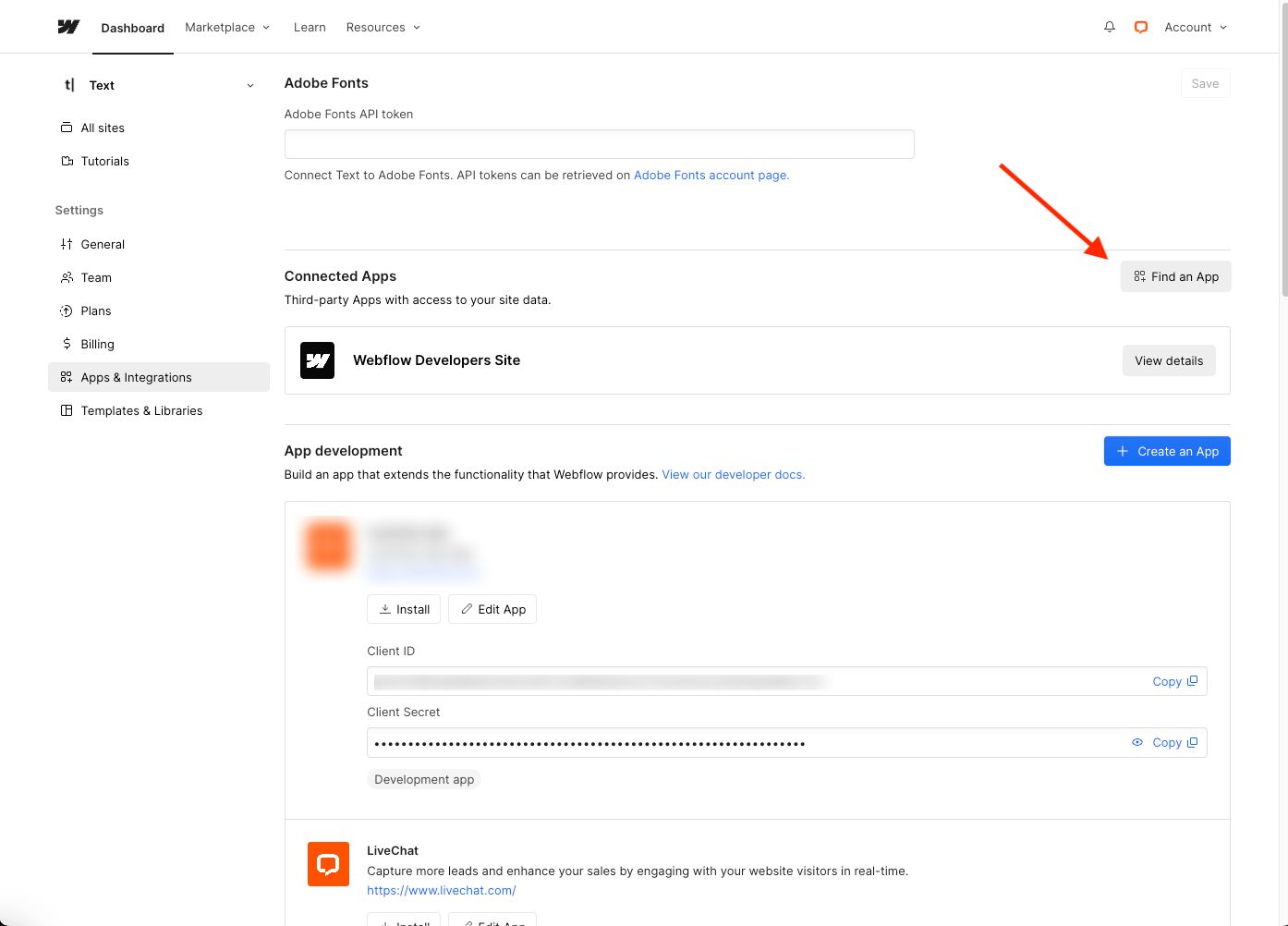1288x926 pixels.
Task: Open the Text workspace switcher chevron
Action: [250, 85]
